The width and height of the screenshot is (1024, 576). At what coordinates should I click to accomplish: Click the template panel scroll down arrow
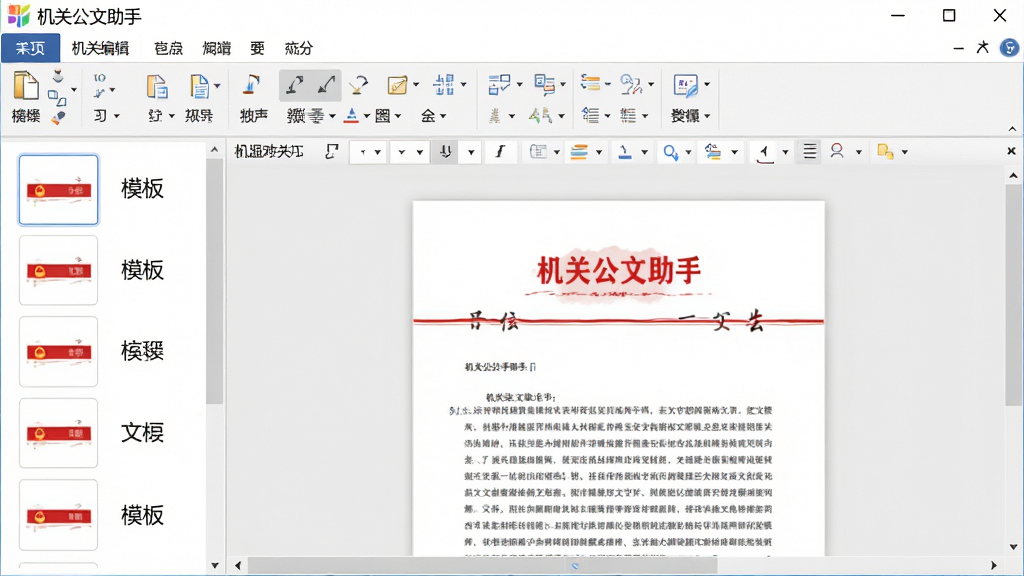coord(214,566)
